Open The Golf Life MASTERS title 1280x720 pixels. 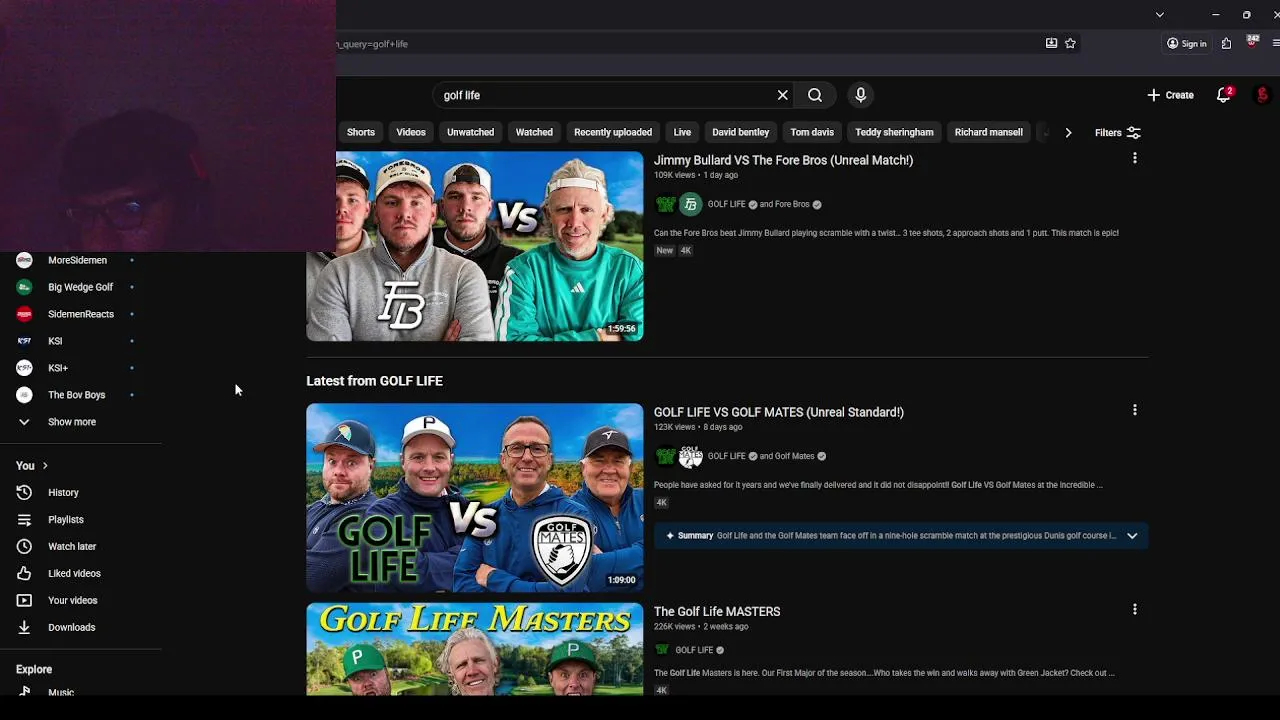pos(717,611)
